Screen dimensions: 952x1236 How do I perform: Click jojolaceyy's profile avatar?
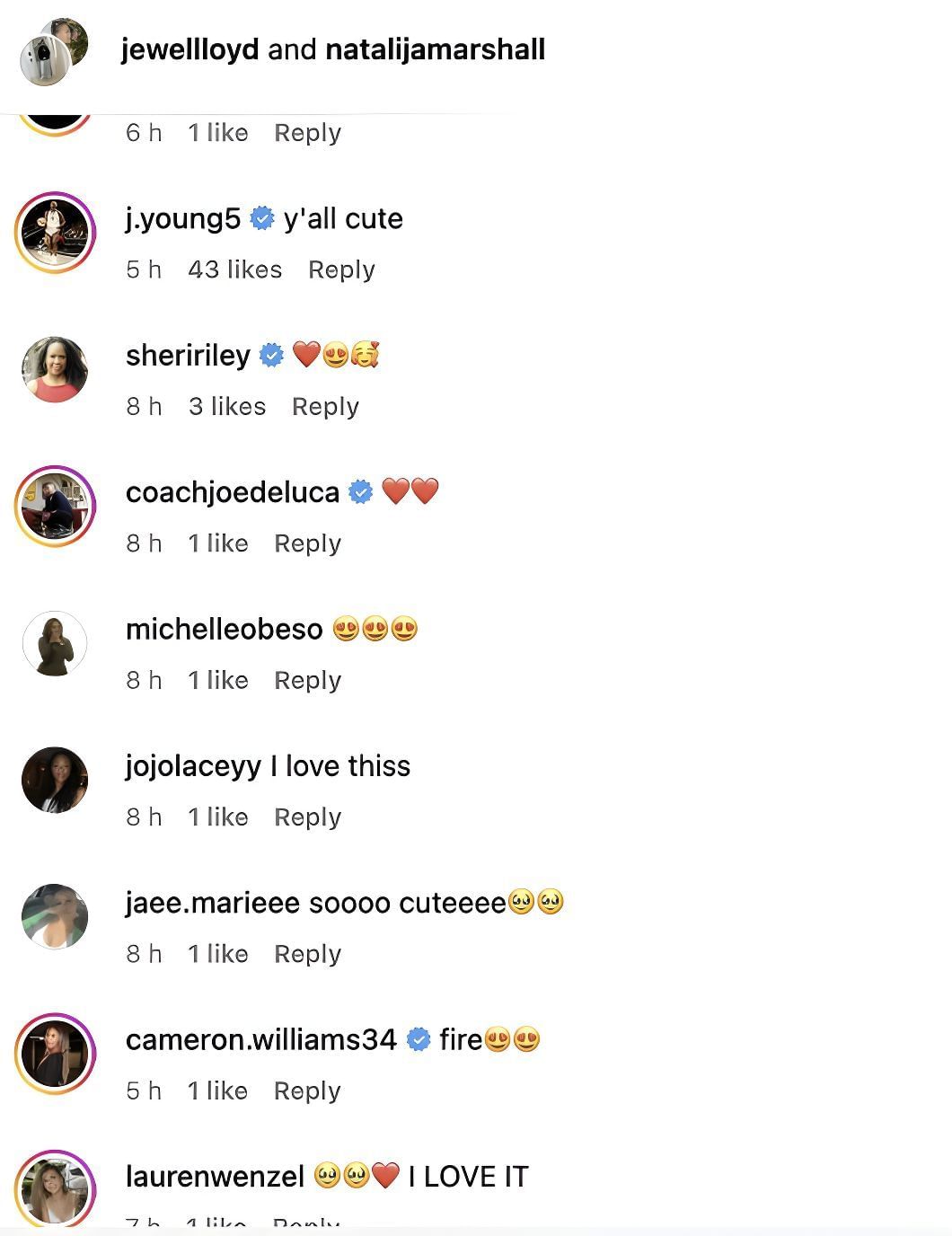click(55, 780)
